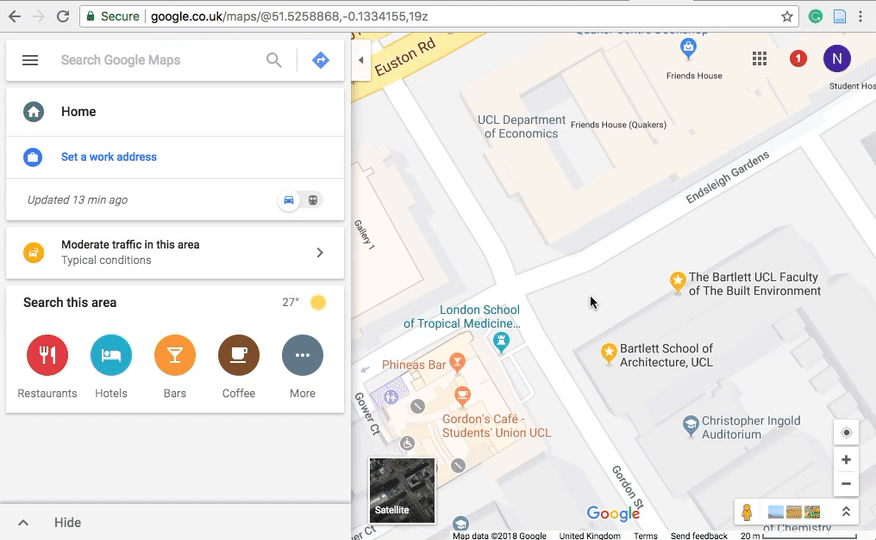Viewport: 876px width, 540px height.
Task: Click the magnifier search icon
Action: coord(274,60)
